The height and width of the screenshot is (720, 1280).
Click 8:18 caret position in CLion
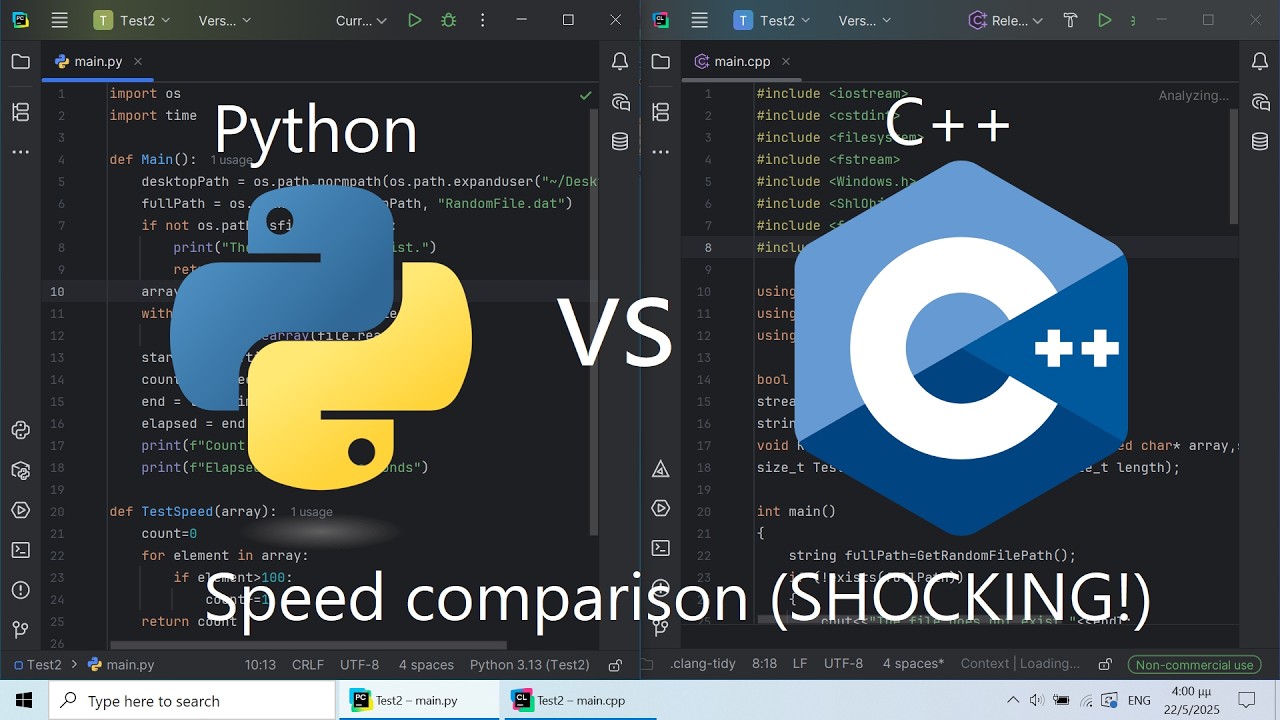[x=764, y=664]
